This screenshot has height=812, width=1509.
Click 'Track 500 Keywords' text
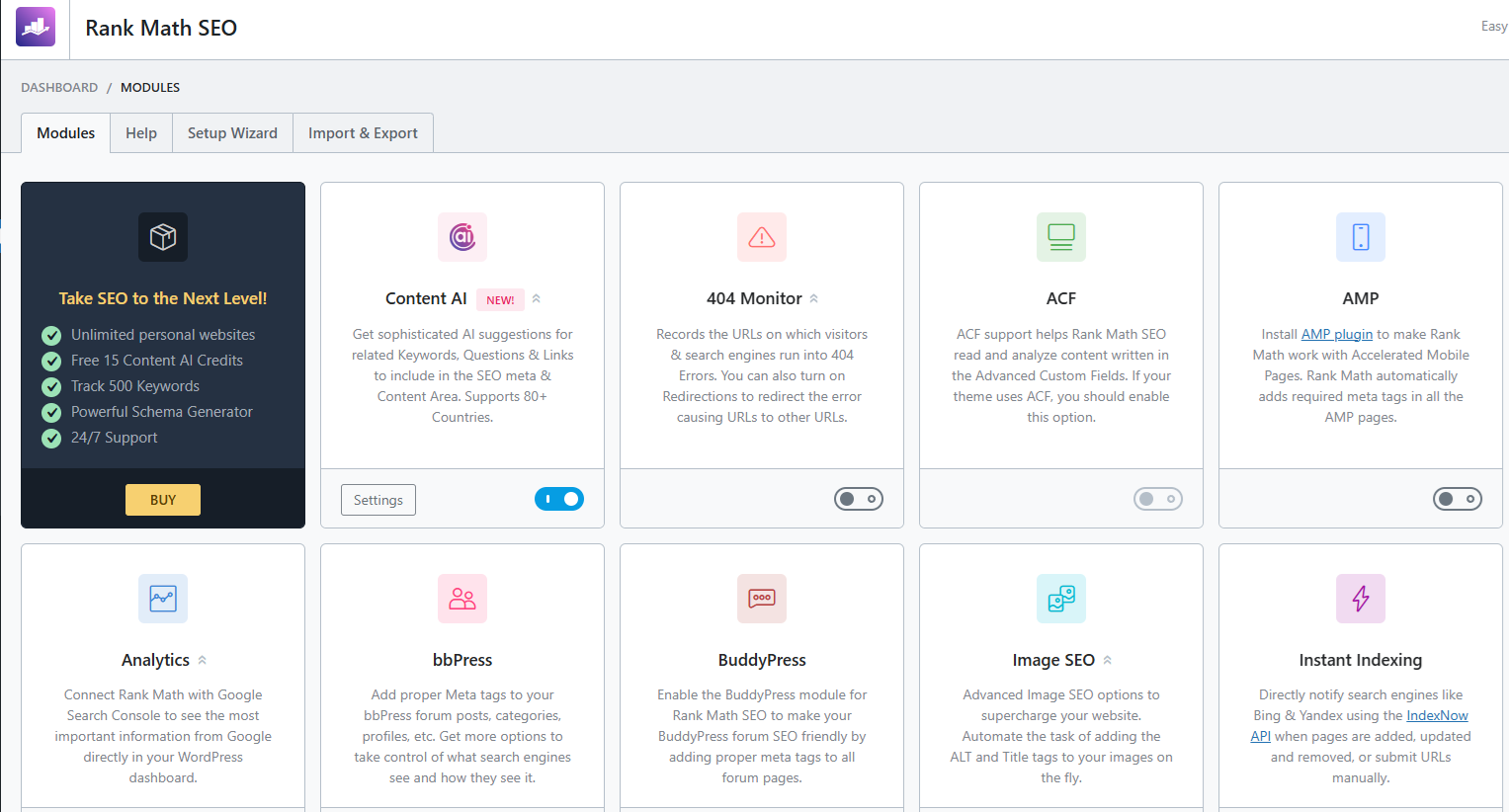click(x=135, y=386)
